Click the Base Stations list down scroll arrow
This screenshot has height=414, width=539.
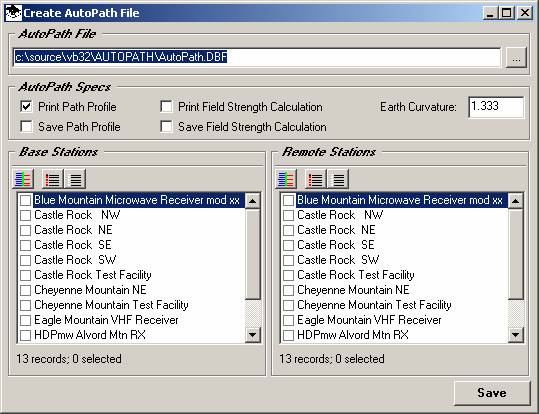[253, 335]
